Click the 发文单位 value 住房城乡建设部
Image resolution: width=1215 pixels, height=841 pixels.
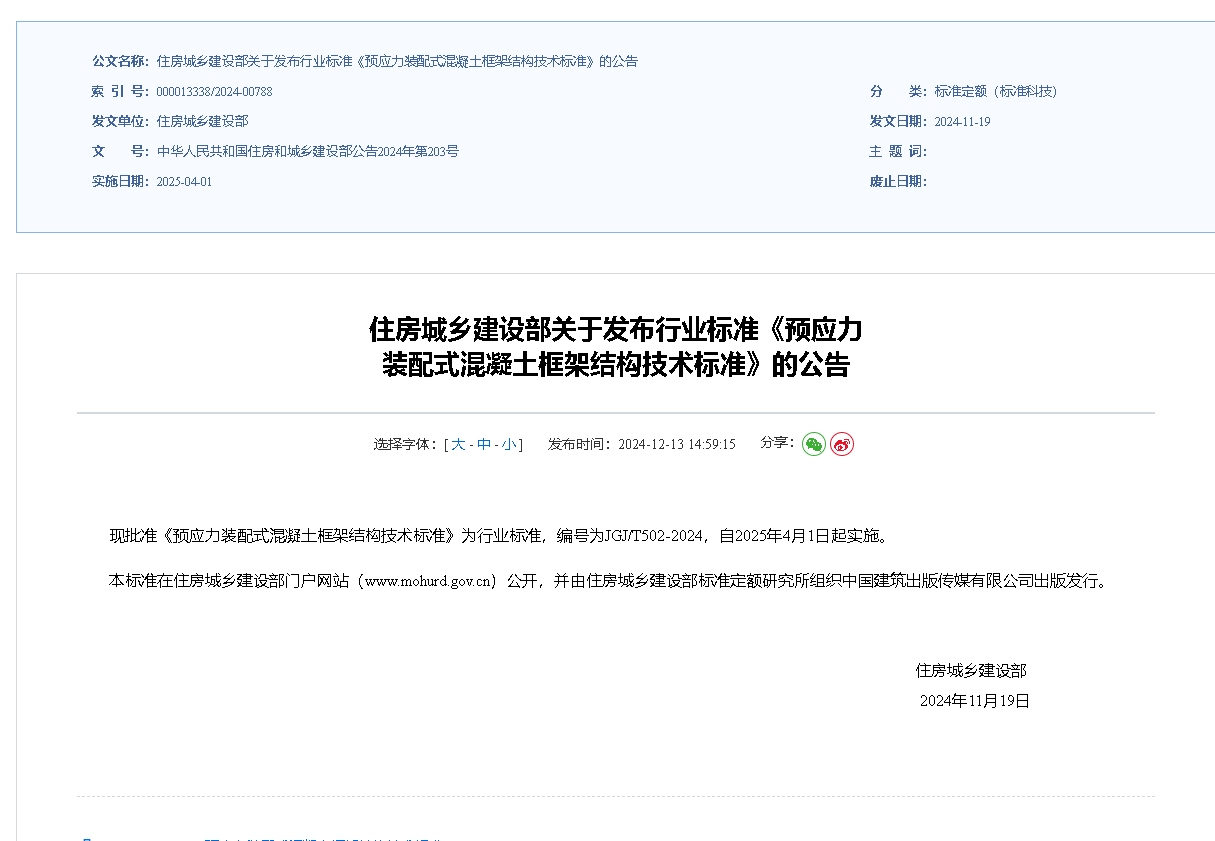(x=202, y=121)
